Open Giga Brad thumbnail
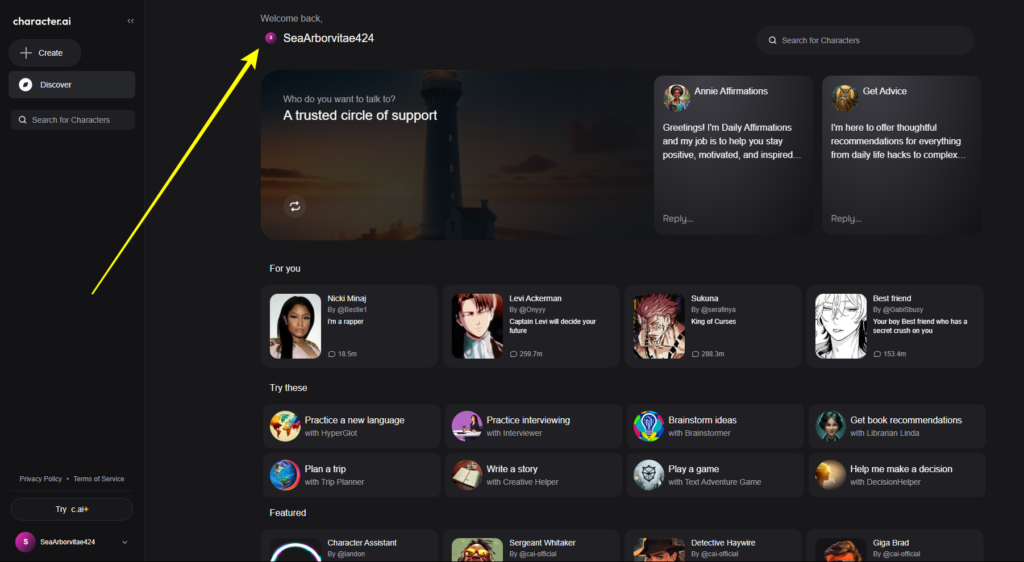 841,550
